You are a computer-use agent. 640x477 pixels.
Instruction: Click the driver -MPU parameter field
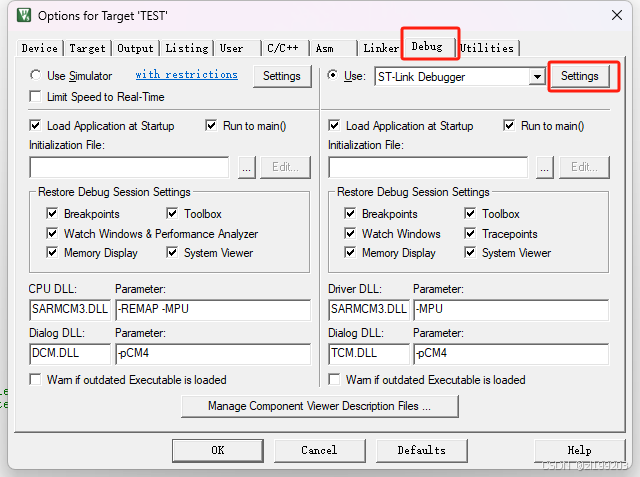(x=511, y=309)
